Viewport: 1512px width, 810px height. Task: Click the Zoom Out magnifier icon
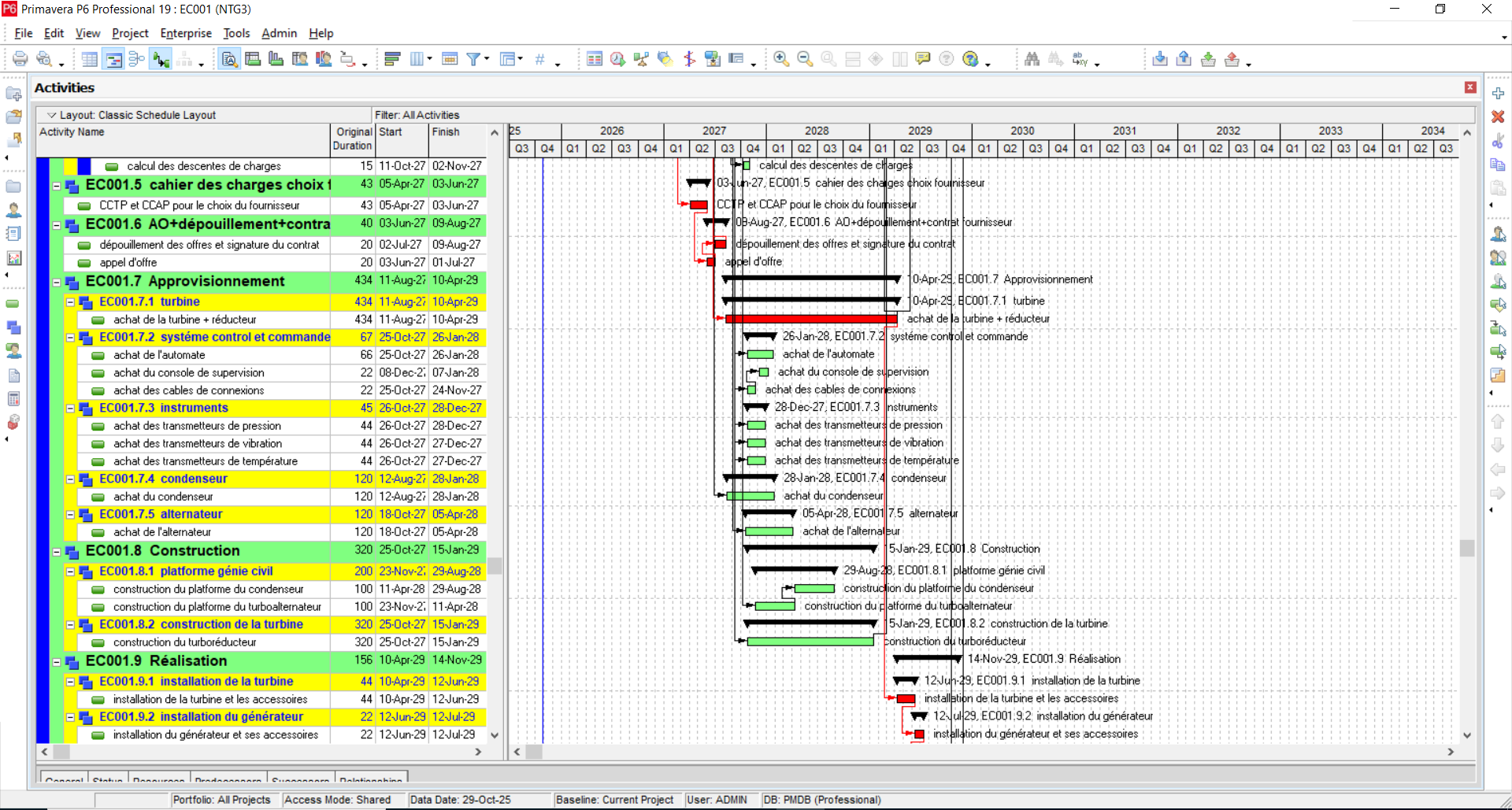(x=805, y=59)
